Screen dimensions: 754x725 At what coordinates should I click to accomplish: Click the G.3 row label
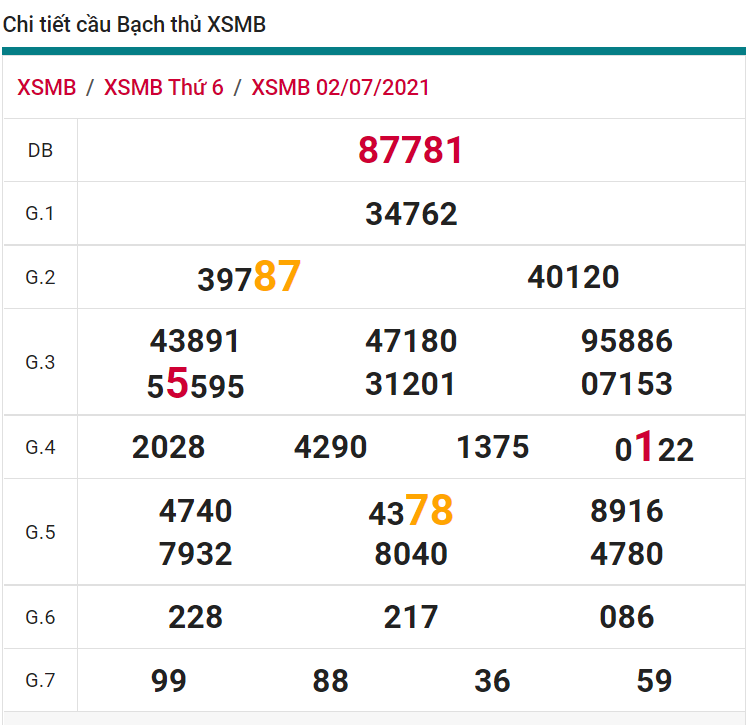click(x=40, y=362)
